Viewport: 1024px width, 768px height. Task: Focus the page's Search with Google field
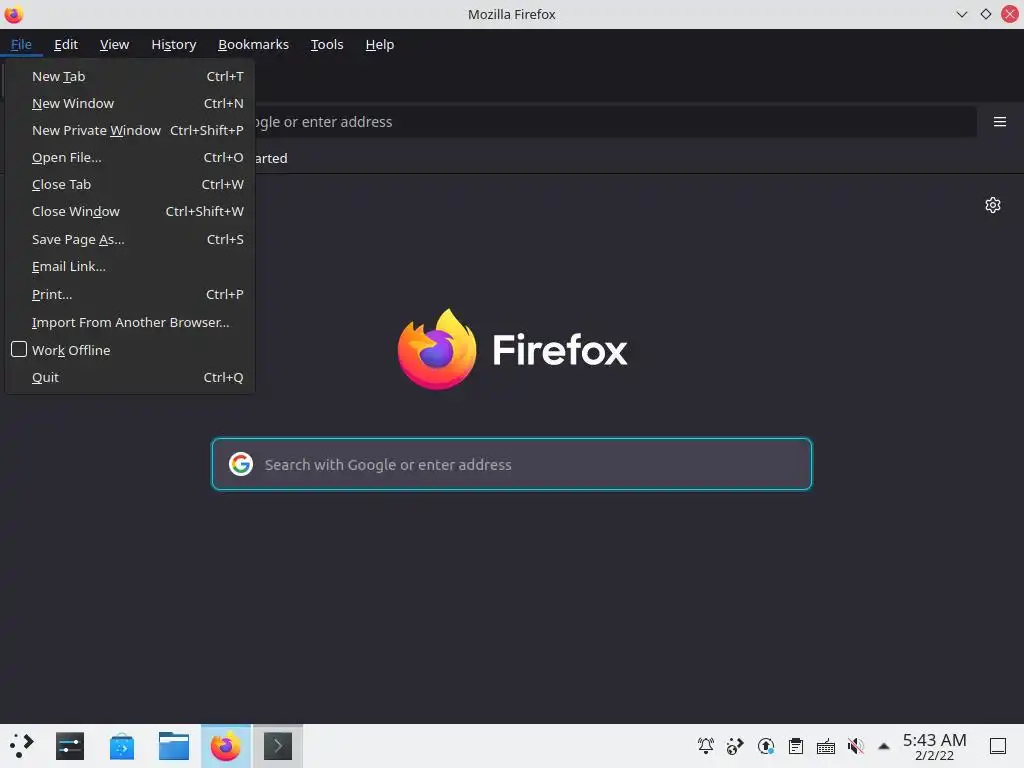click(511, 464)
